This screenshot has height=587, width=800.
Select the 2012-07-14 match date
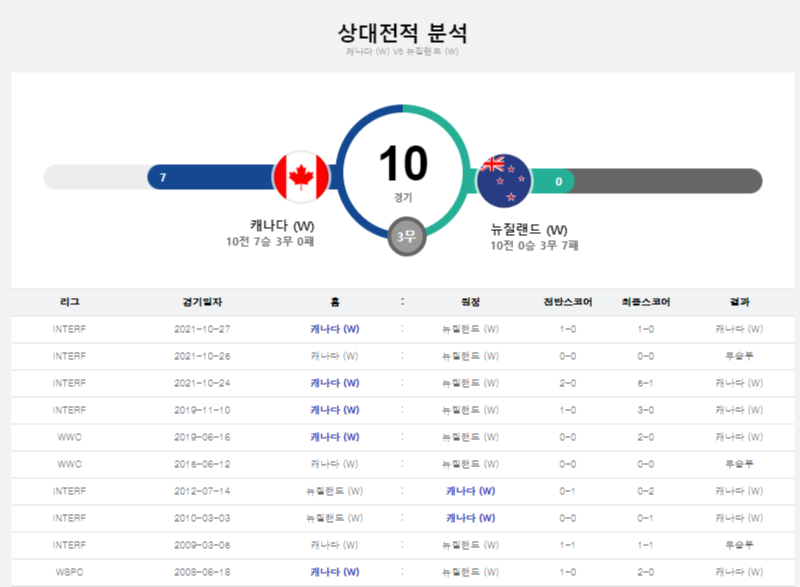pyautogui.click(x=202, y=491)
